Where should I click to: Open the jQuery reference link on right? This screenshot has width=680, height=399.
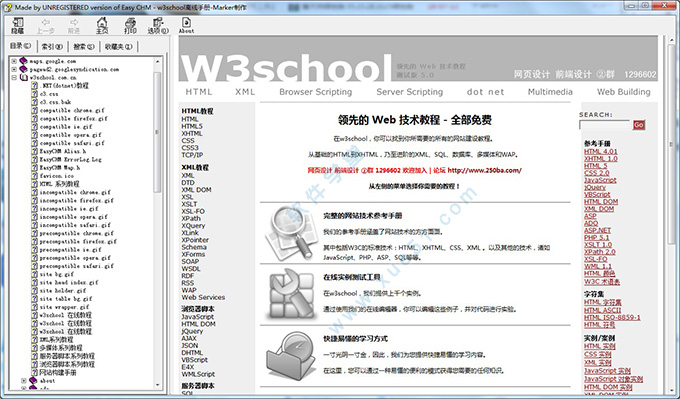595,187
